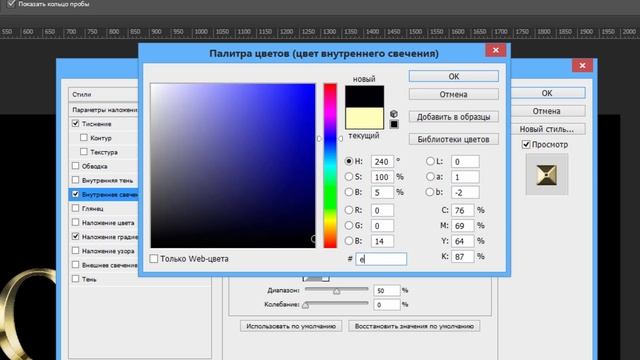Click the blue value field showing 14
This screenshot has width=640, height=360.
[x=382, y=241]
